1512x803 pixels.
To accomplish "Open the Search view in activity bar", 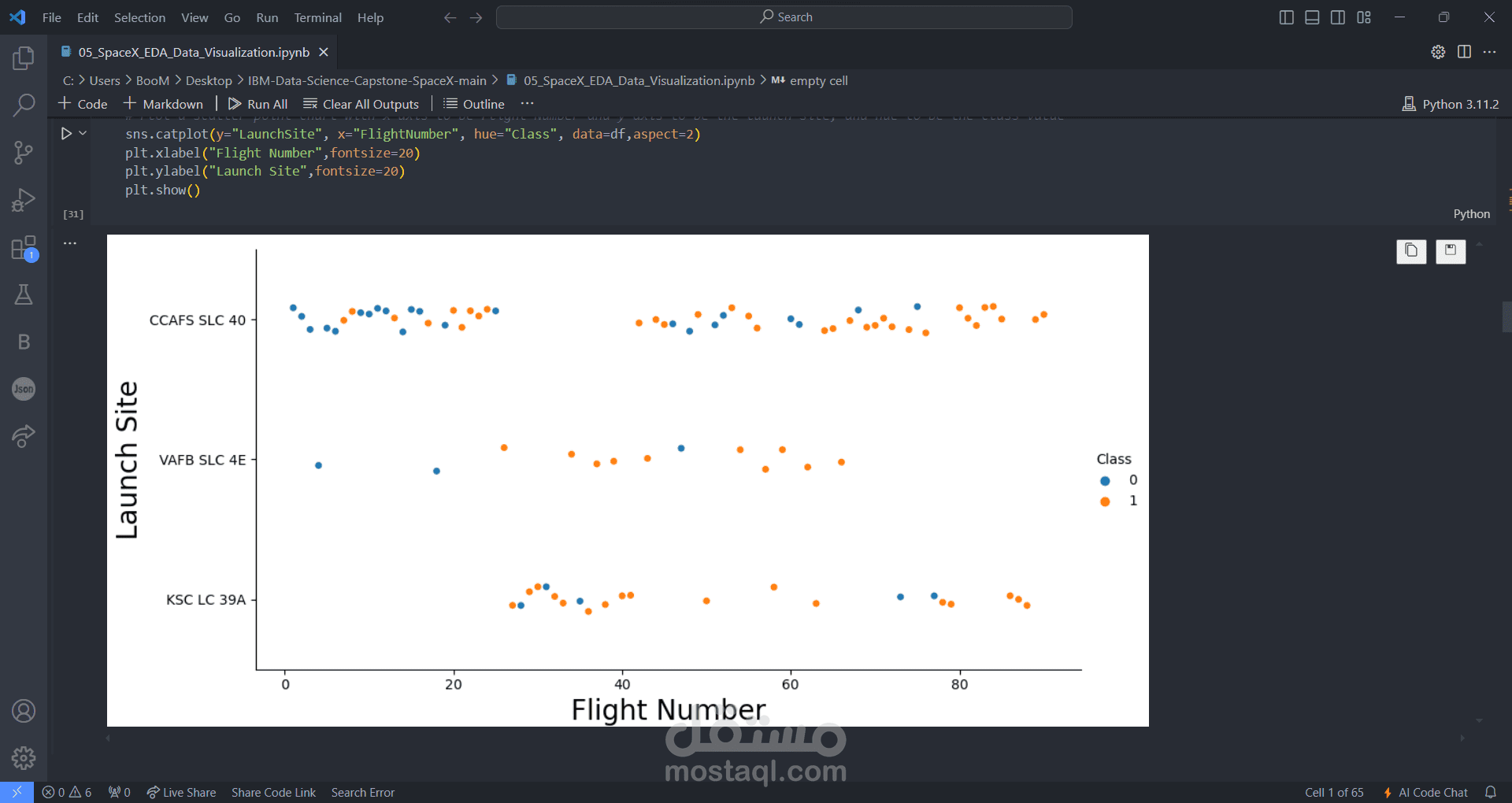I will point(24,105).
